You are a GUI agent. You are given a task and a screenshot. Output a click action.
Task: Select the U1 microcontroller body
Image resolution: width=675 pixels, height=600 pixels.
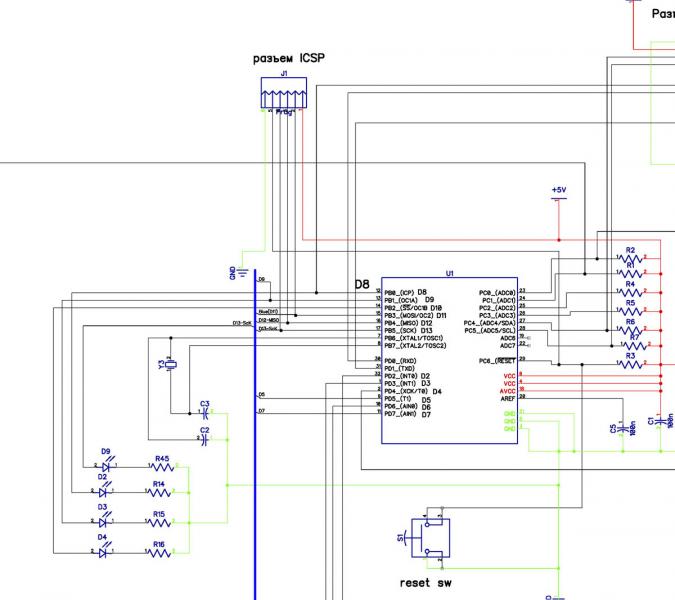(x=449, y=360)
